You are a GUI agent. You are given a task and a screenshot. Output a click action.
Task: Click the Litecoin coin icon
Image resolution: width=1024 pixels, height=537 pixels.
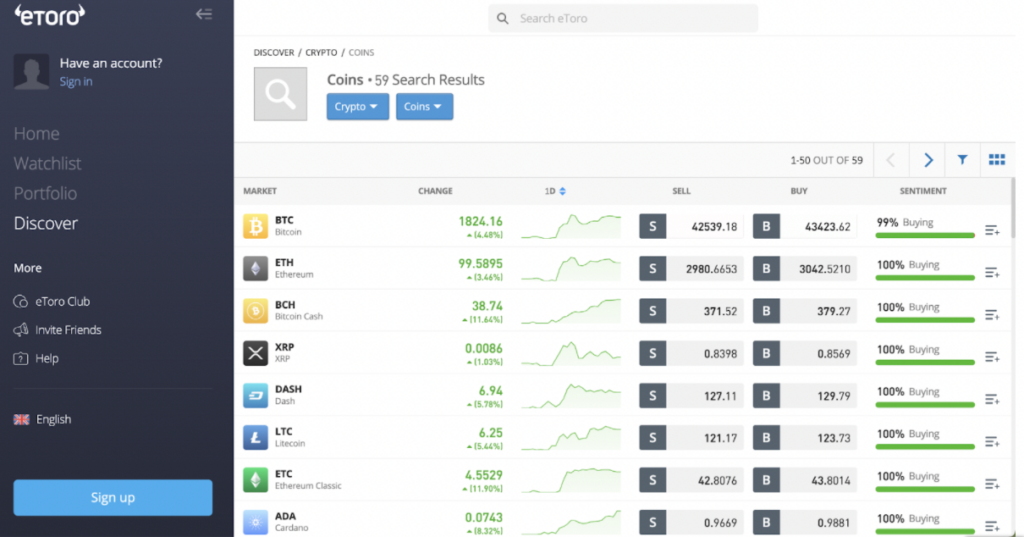pos(255,438)
